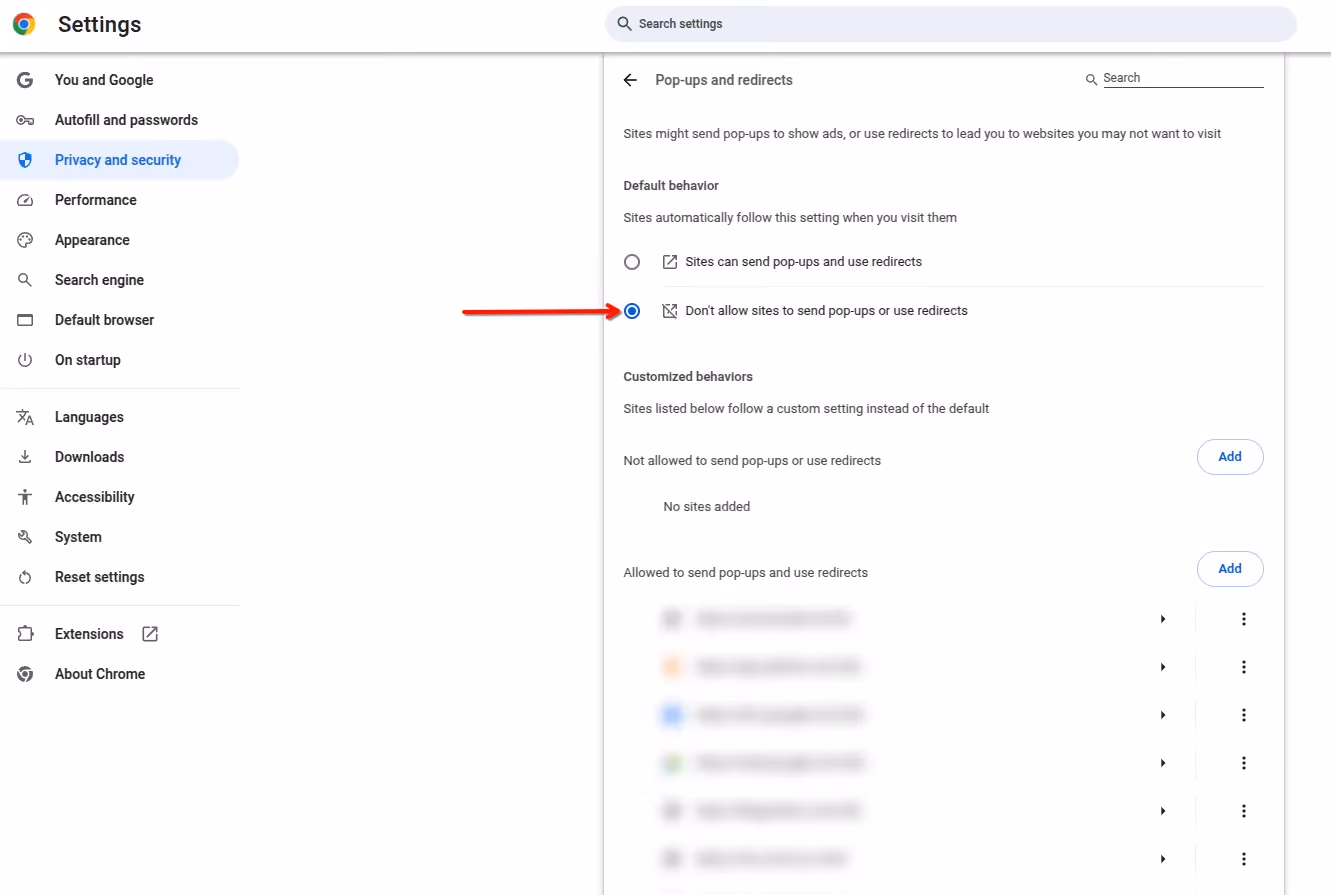Screen dimensions: 1331x895
Task: Click the palette icon for Appearance
Action: [25, 240]
